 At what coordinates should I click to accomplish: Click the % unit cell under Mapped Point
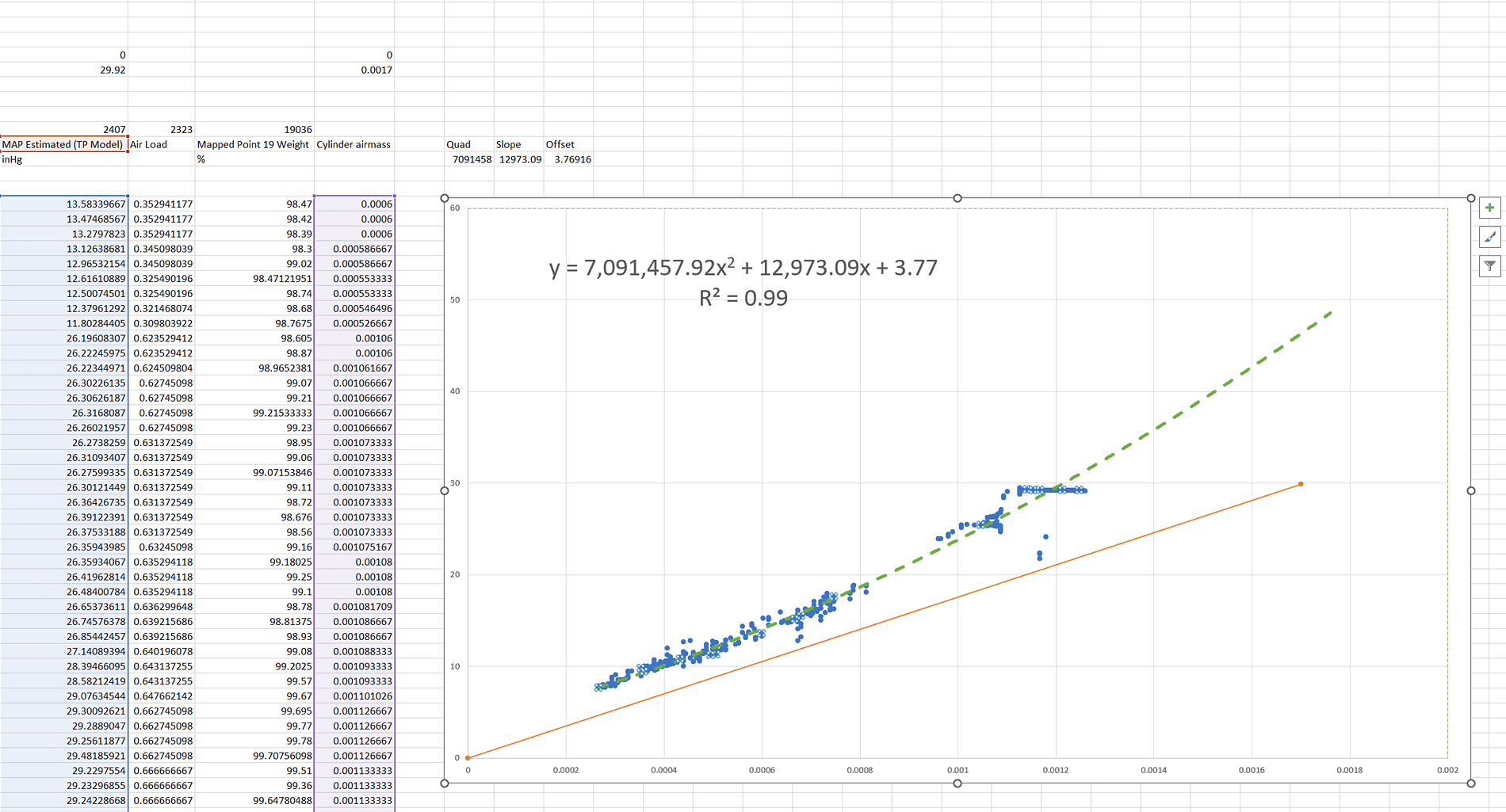pos(254,159)
